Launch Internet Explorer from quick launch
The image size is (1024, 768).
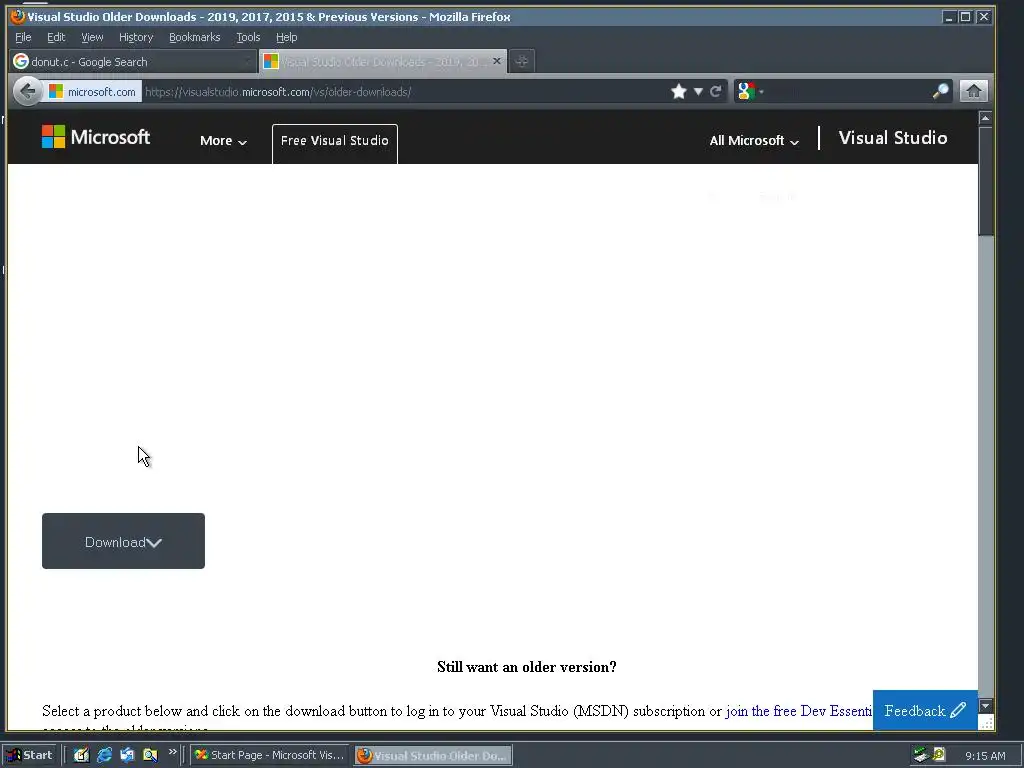(x=104, y=755)
